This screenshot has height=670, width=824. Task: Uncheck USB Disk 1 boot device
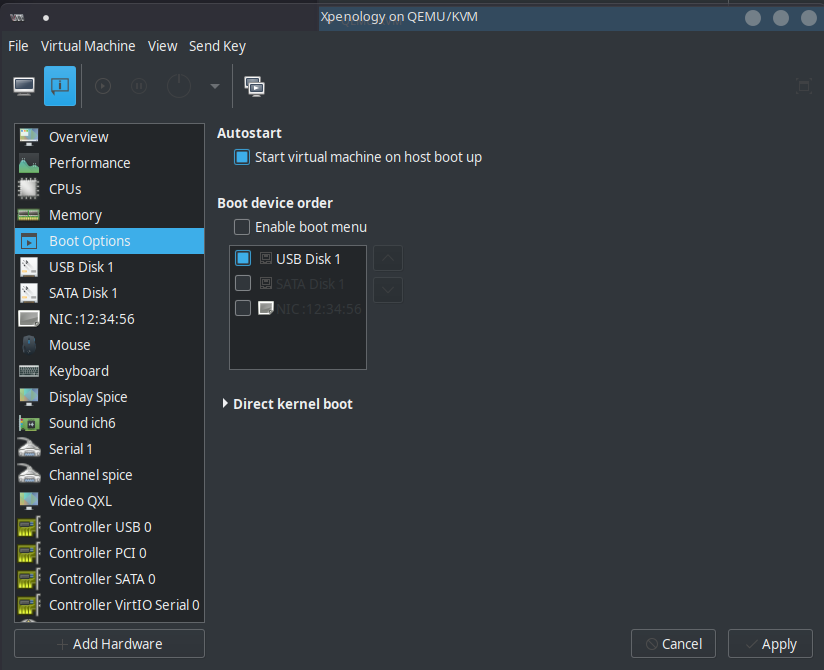(243, 258)
